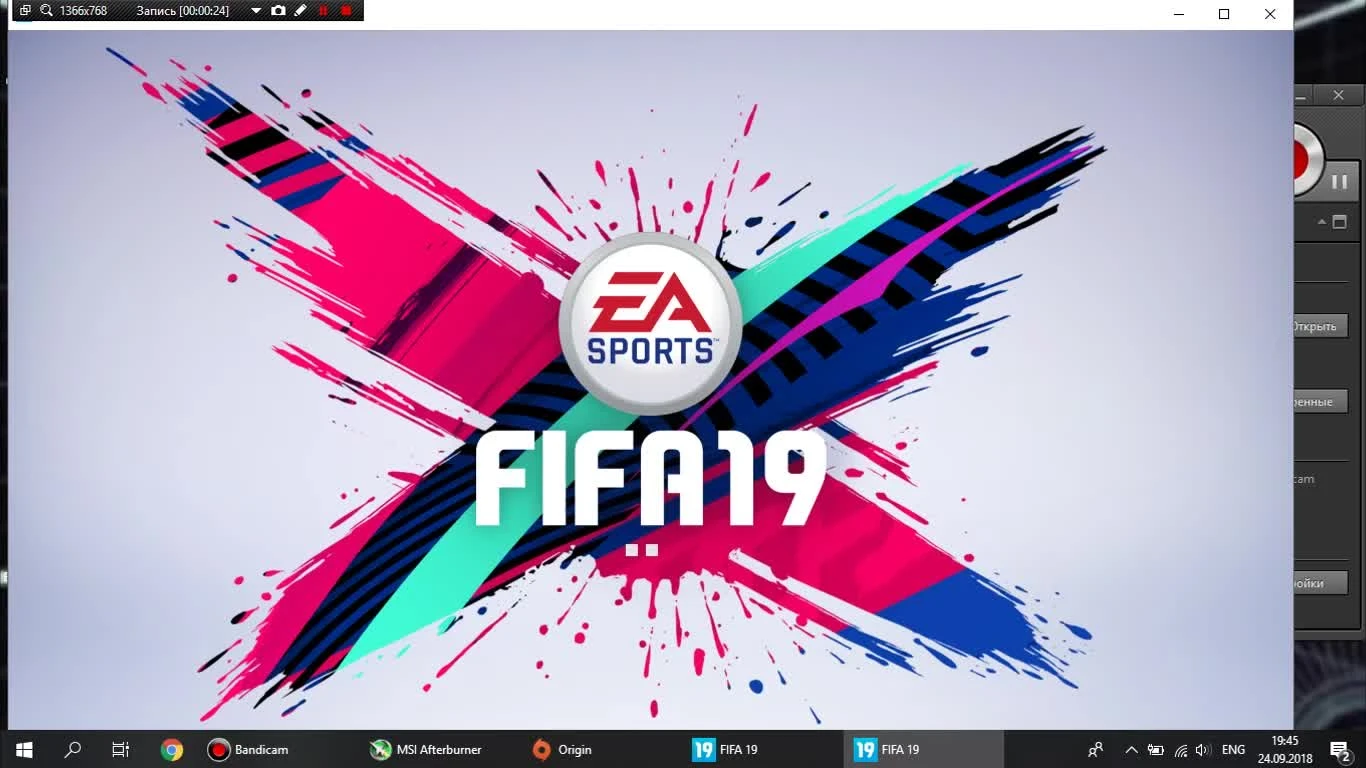The height and width of the screenshot is (768, 1366).
Task: Click the Открыть button in Bandicam
Action: (1320, 325)
